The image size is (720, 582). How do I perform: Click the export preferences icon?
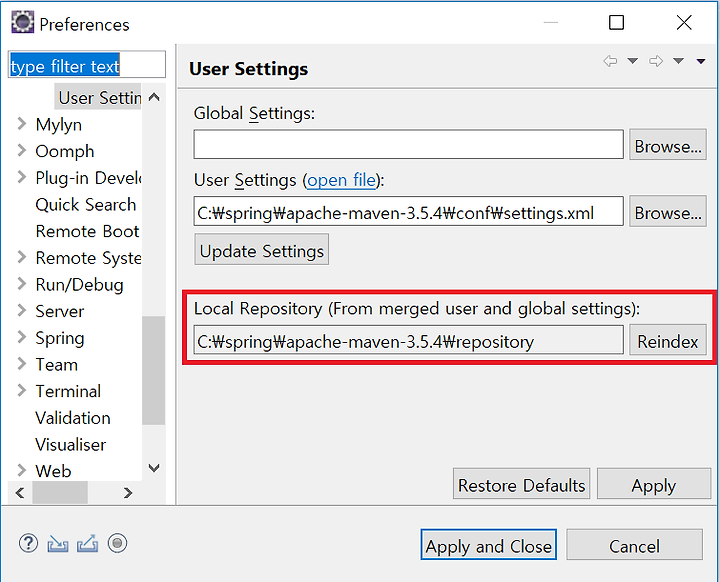point(87,543)
